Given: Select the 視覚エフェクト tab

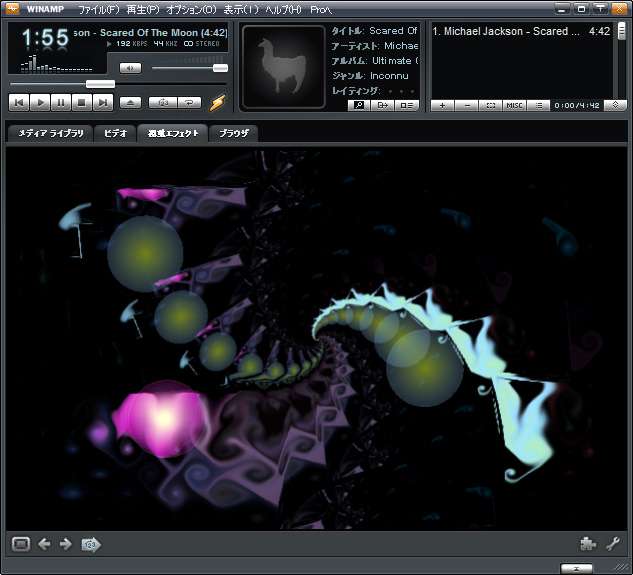Looking at the screenshot, I should [173, 133].
